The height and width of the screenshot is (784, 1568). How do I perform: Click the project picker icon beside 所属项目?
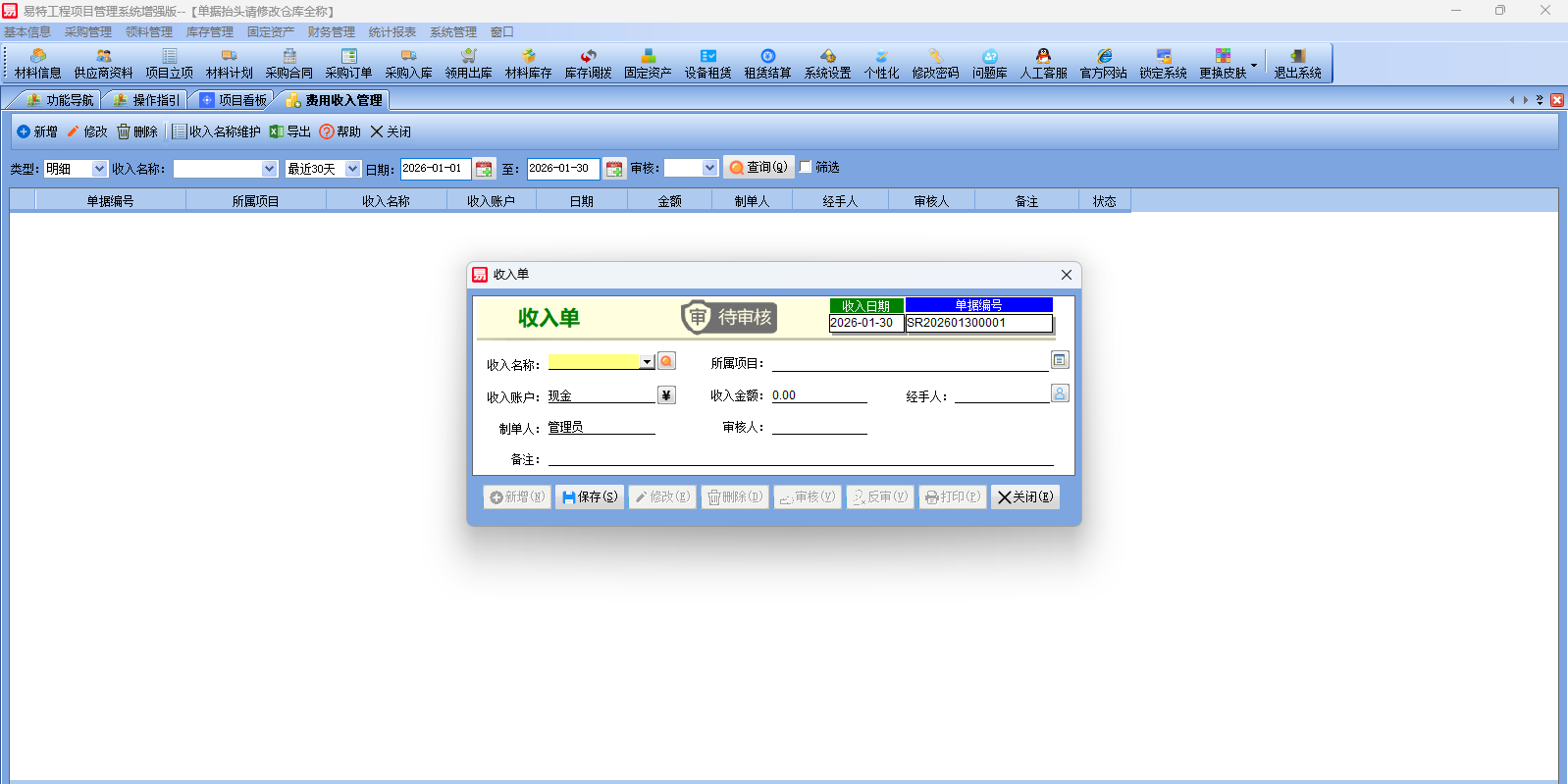click(x=1060, y=360)
